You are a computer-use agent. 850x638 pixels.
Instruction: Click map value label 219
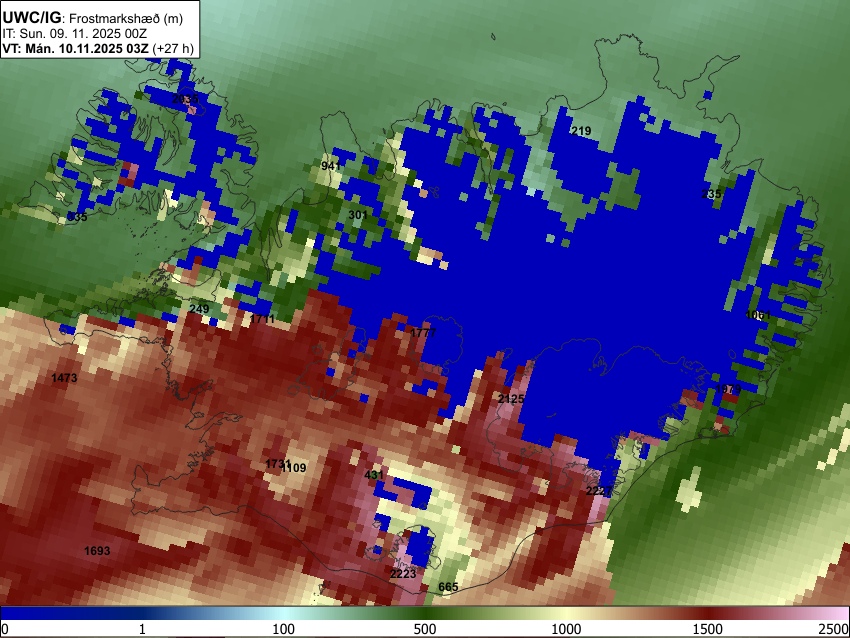581,131
